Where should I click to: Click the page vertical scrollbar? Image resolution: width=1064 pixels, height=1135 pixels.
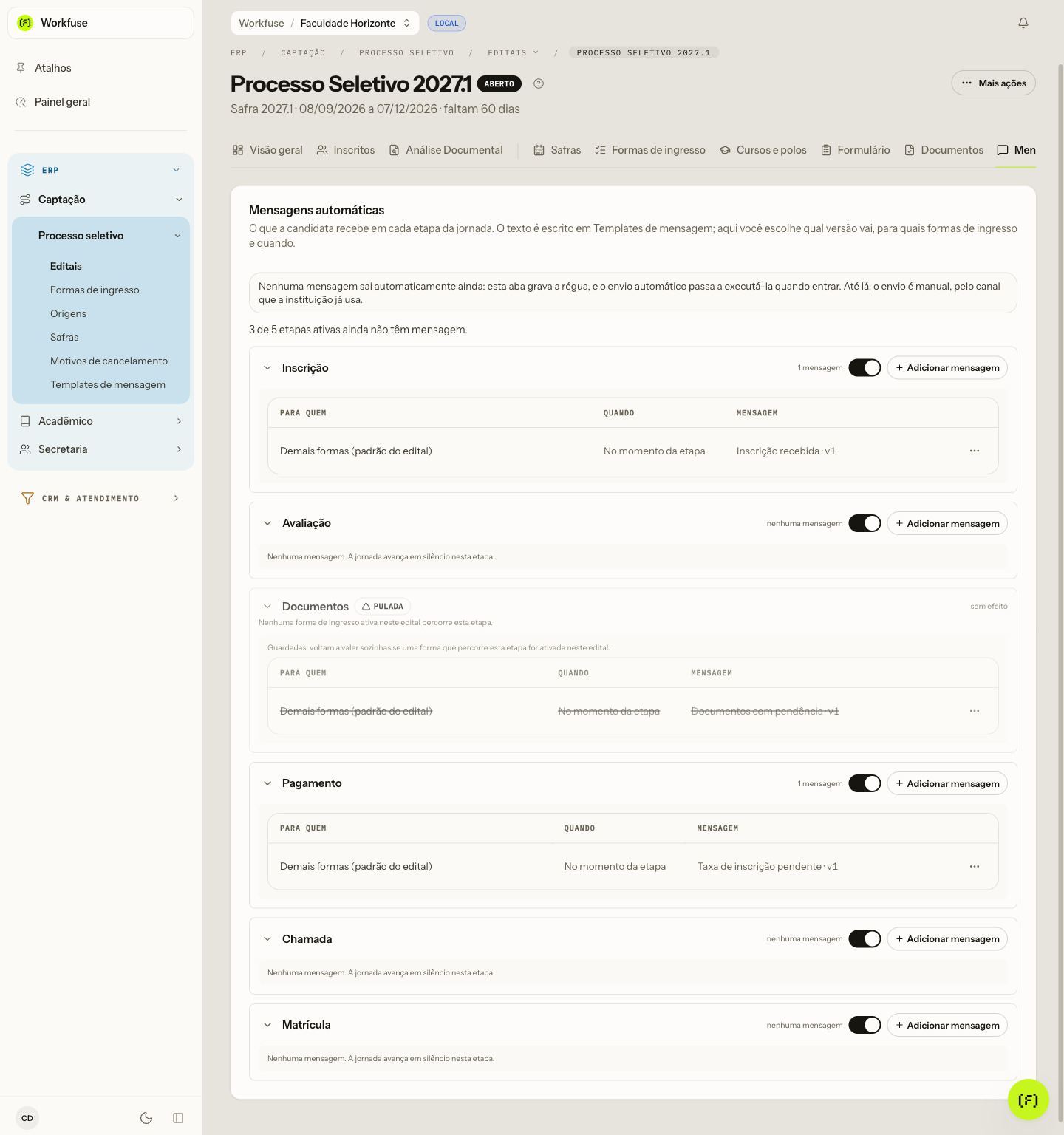[x=1060, y=591]
